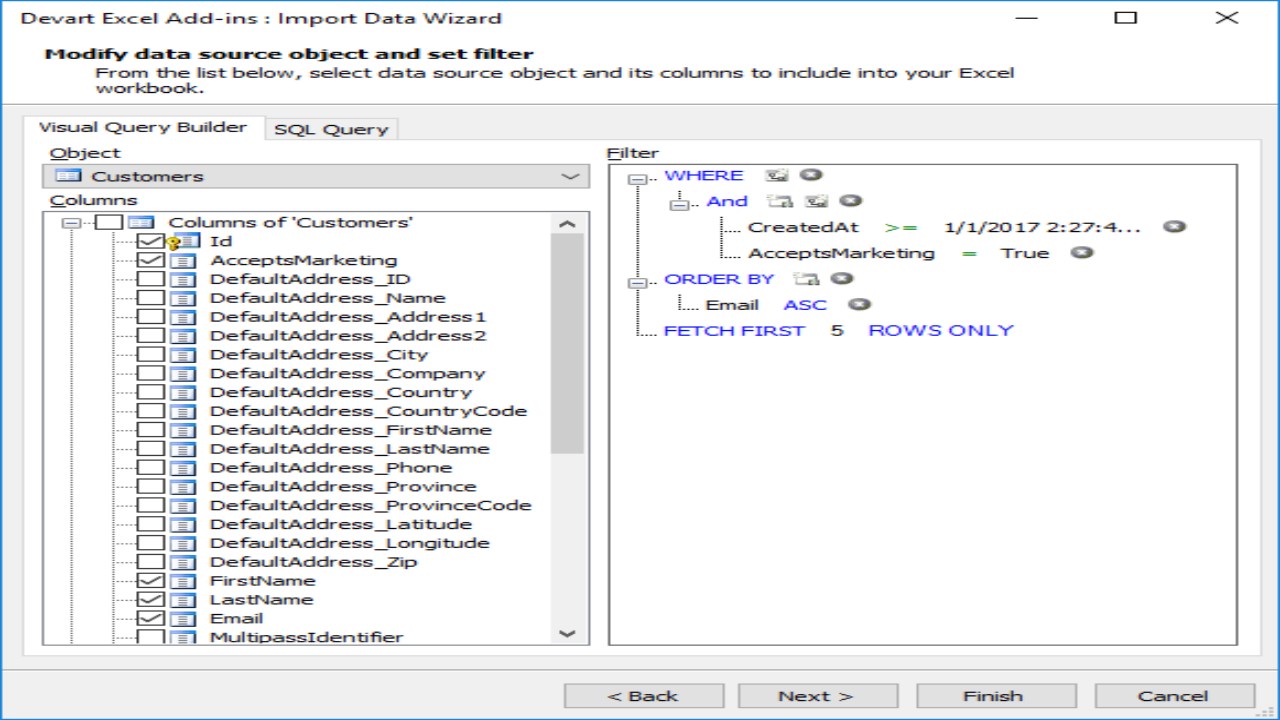Click the primary key icon beside Id
This screenshot has width=1280, height=720.
coord(174,242)
